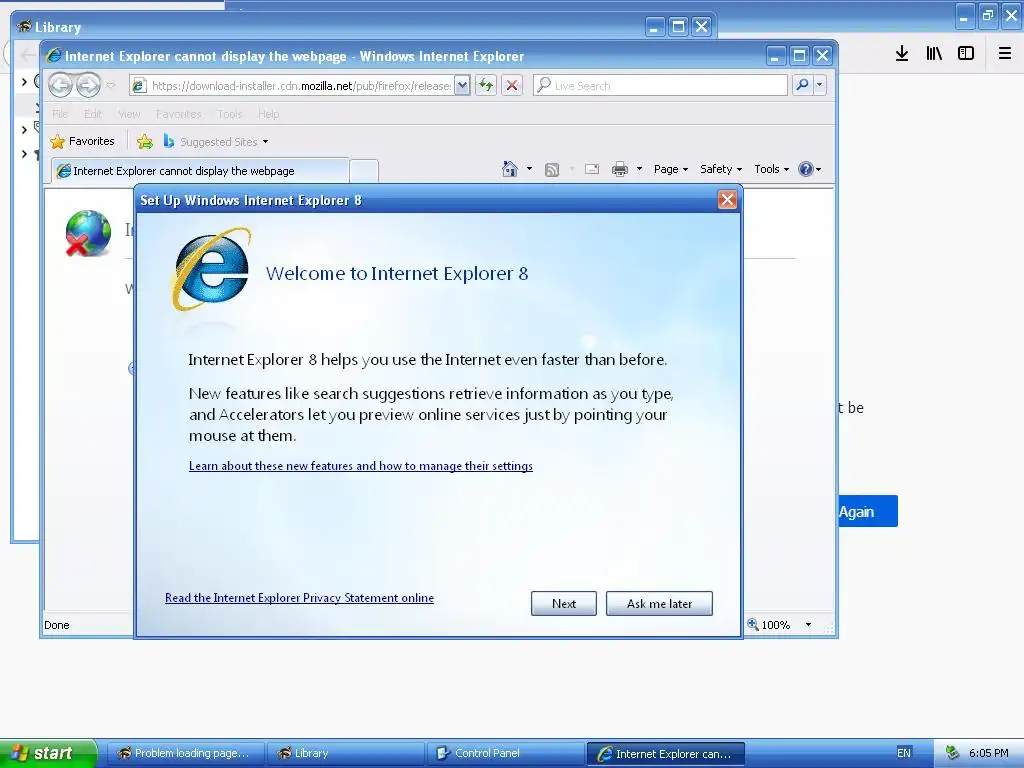Image resolution: width=1024 pixels, height=768 pixels.
Task: Click the IE Back arrow button
Action: pyautogui.click(x=61, y=85)
